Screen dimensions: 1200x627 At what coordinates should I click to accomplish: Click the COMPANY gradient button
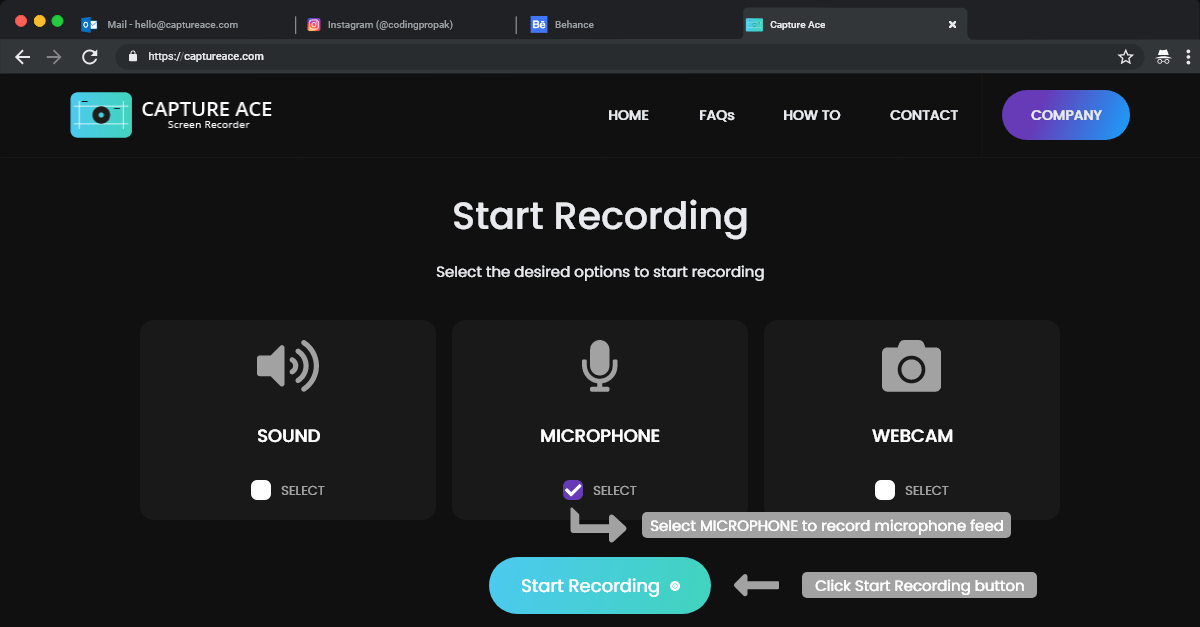pos(1066,115)
